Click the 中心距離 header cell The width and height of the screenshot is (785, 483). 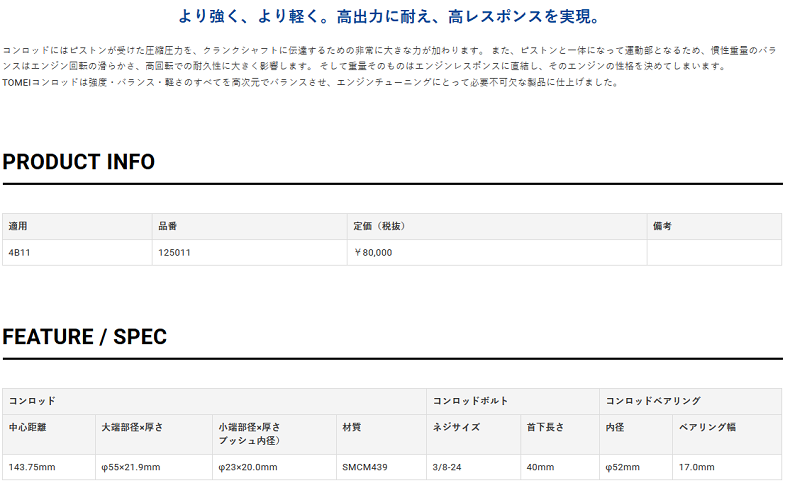pyautogui.click(x=49, y=434)
